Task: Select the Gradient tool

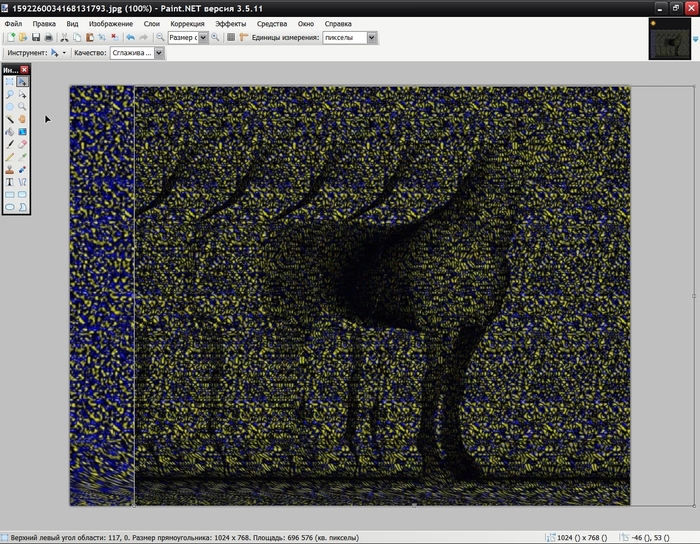Action: pyautogui.click(x=22, y=131)
